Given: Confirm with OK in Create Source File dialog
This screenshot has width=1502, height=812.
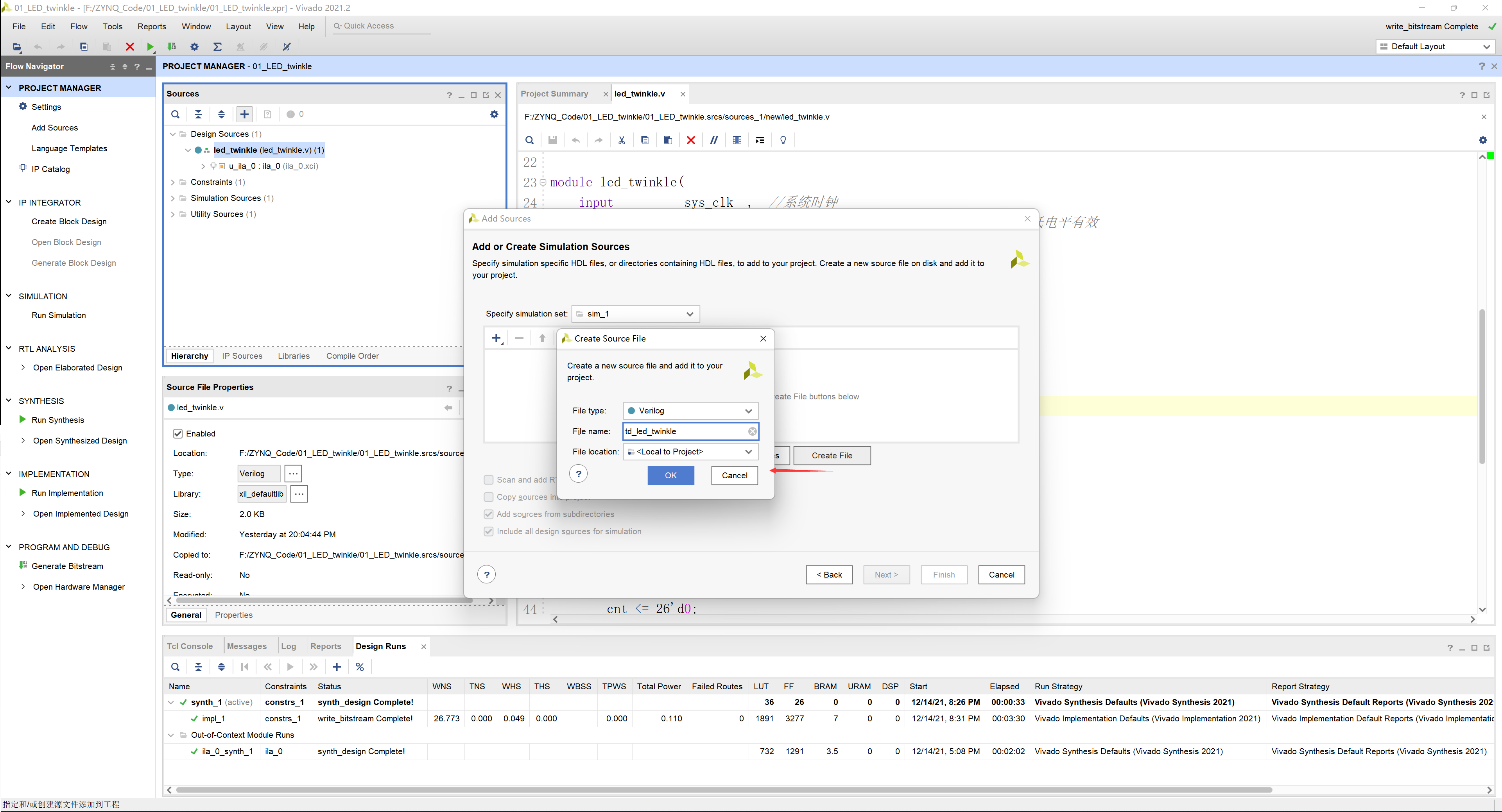Looking at the screenshot, I should click(670, 476).
